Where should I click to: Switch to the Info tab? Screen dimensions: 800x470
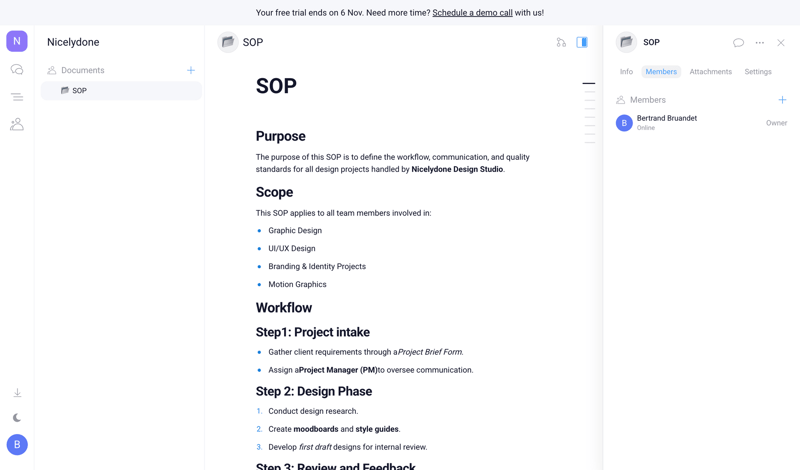(626, 72)
